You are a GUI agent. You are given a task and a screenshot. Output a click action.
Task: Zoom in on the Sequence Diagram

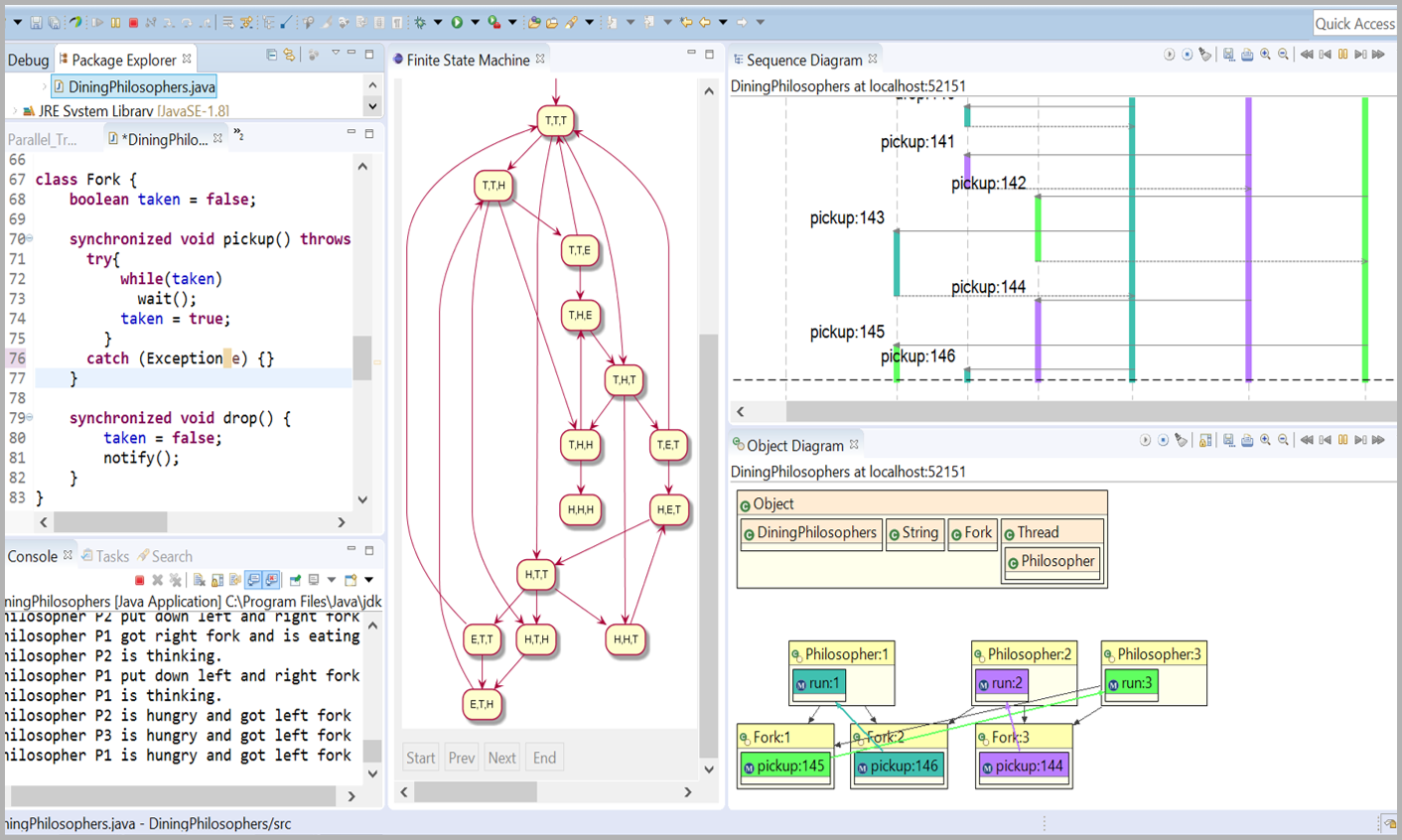(1265, 56)
